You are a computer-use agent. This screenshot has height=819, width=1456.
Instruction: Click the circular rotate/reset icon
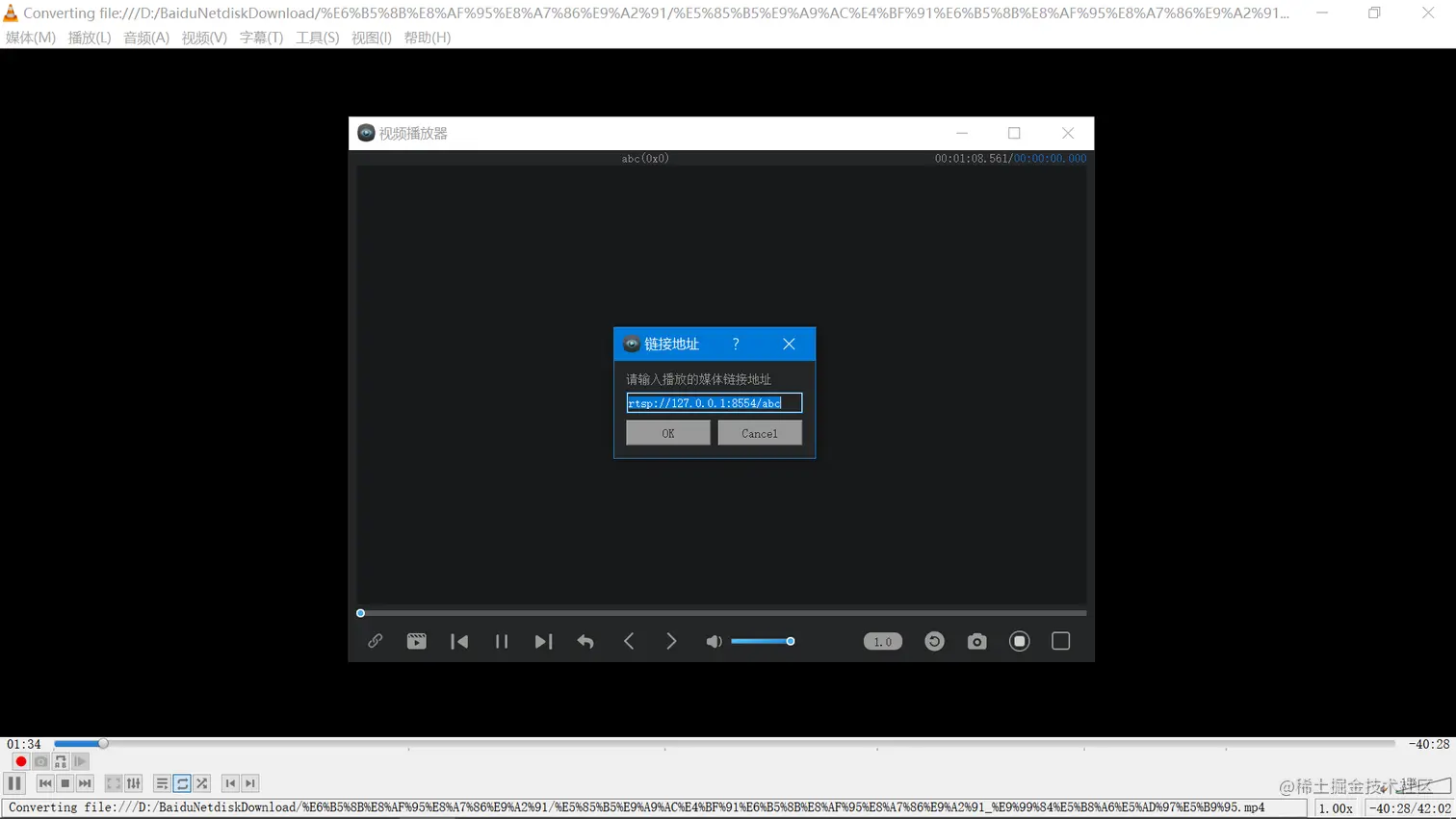934,641
